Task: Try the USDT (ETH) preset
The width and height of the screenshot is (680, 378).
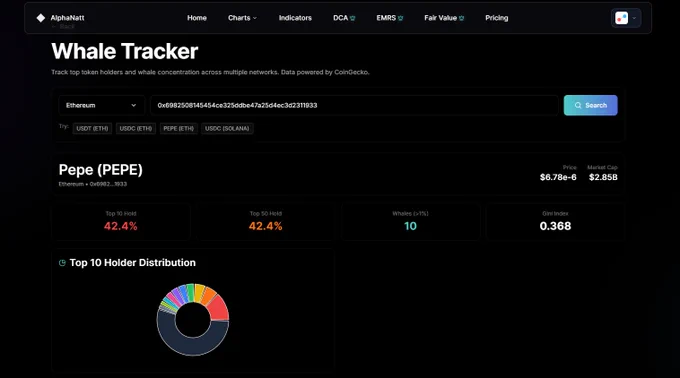Action: click(x=92, y=128)
